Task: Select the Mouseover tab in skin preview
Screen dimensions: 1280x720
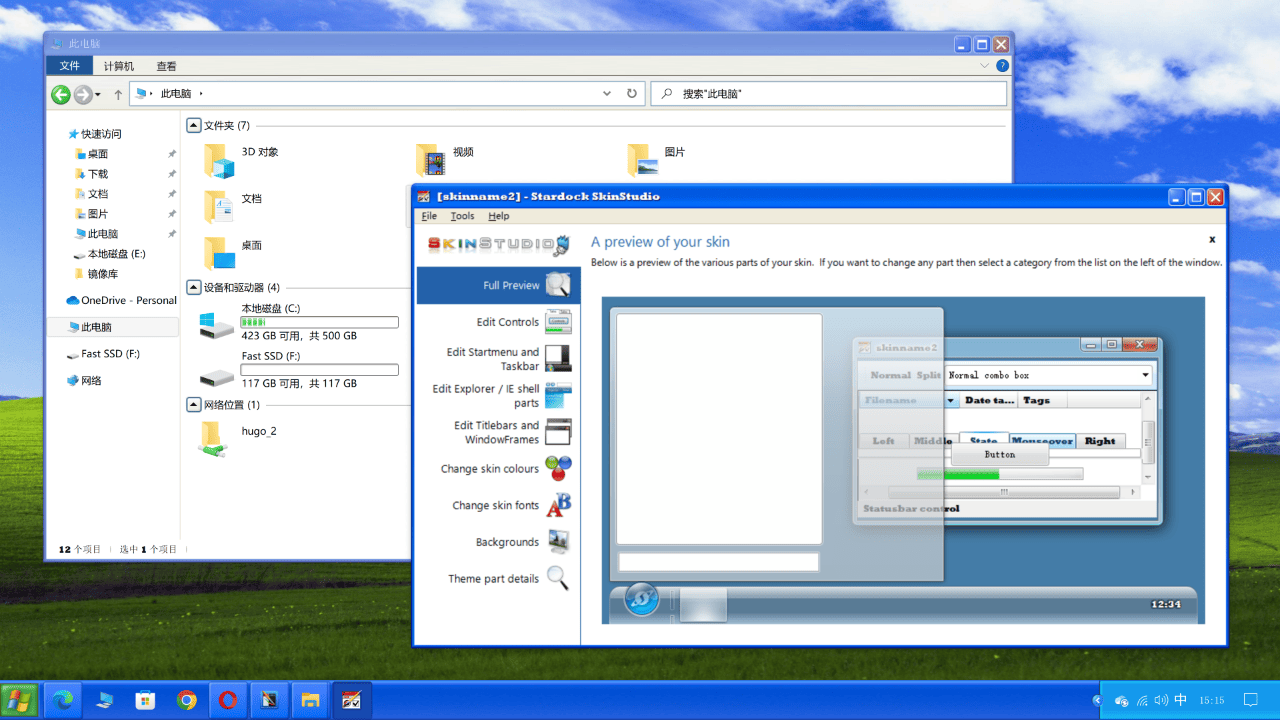Action: 1041,440
